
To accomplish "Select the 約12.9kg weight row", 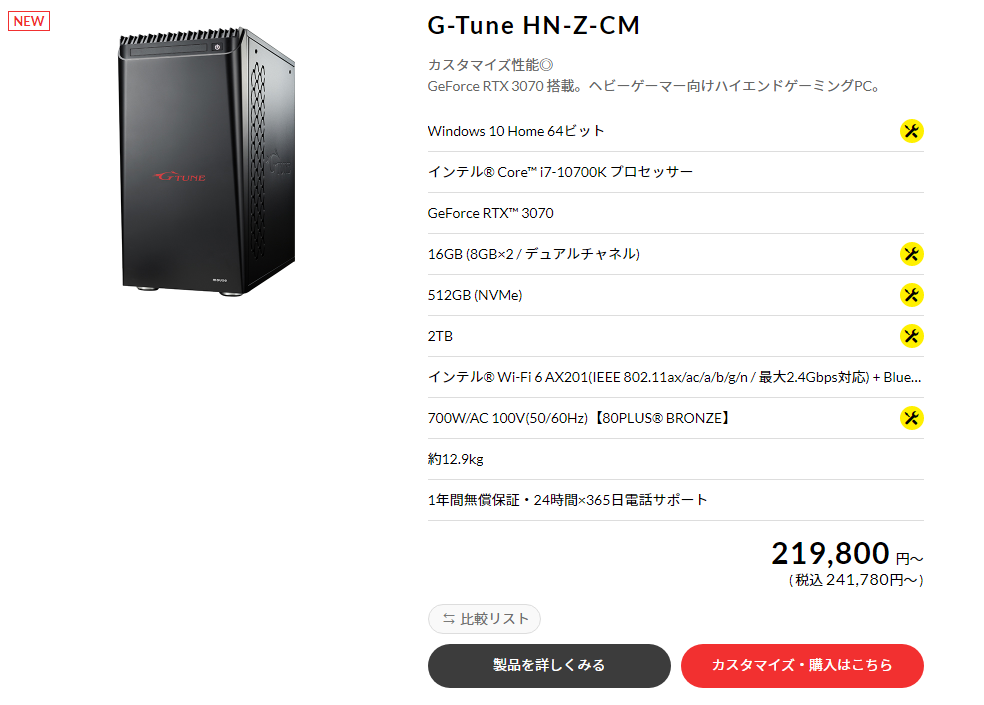I will point(675,460).
